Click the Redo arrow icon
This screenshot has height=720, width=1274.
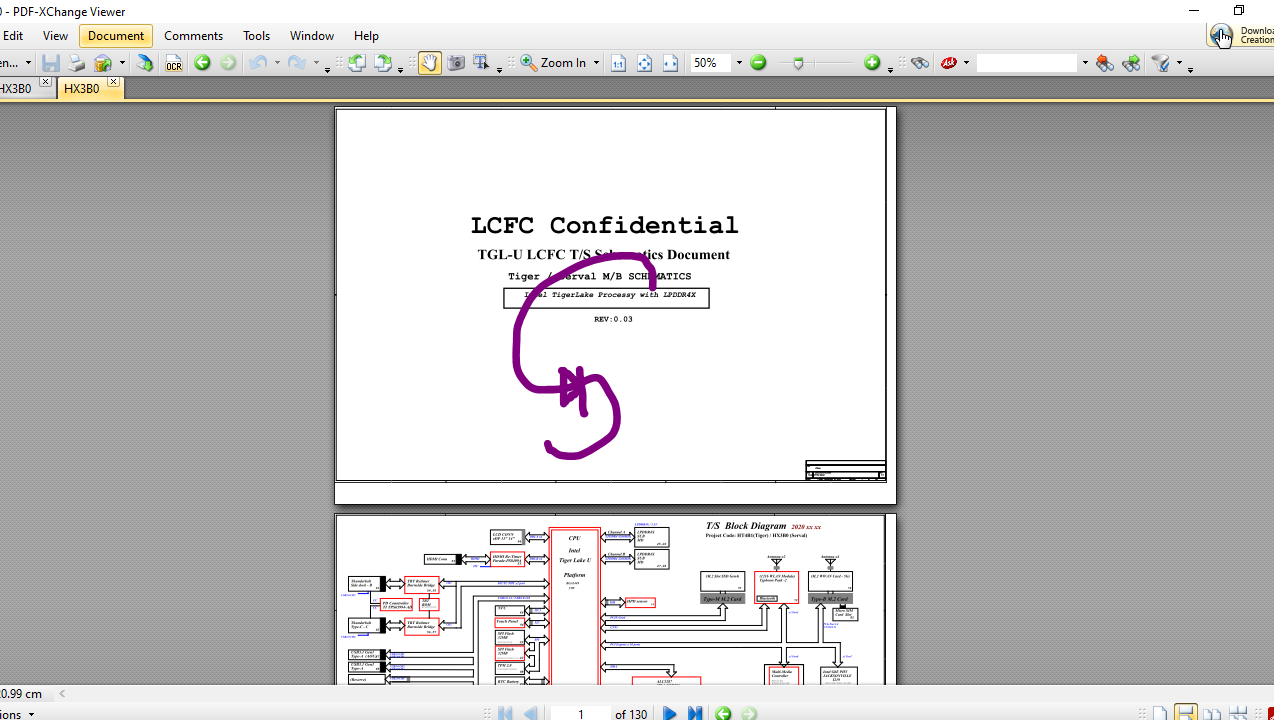click(x=297, y=63)
